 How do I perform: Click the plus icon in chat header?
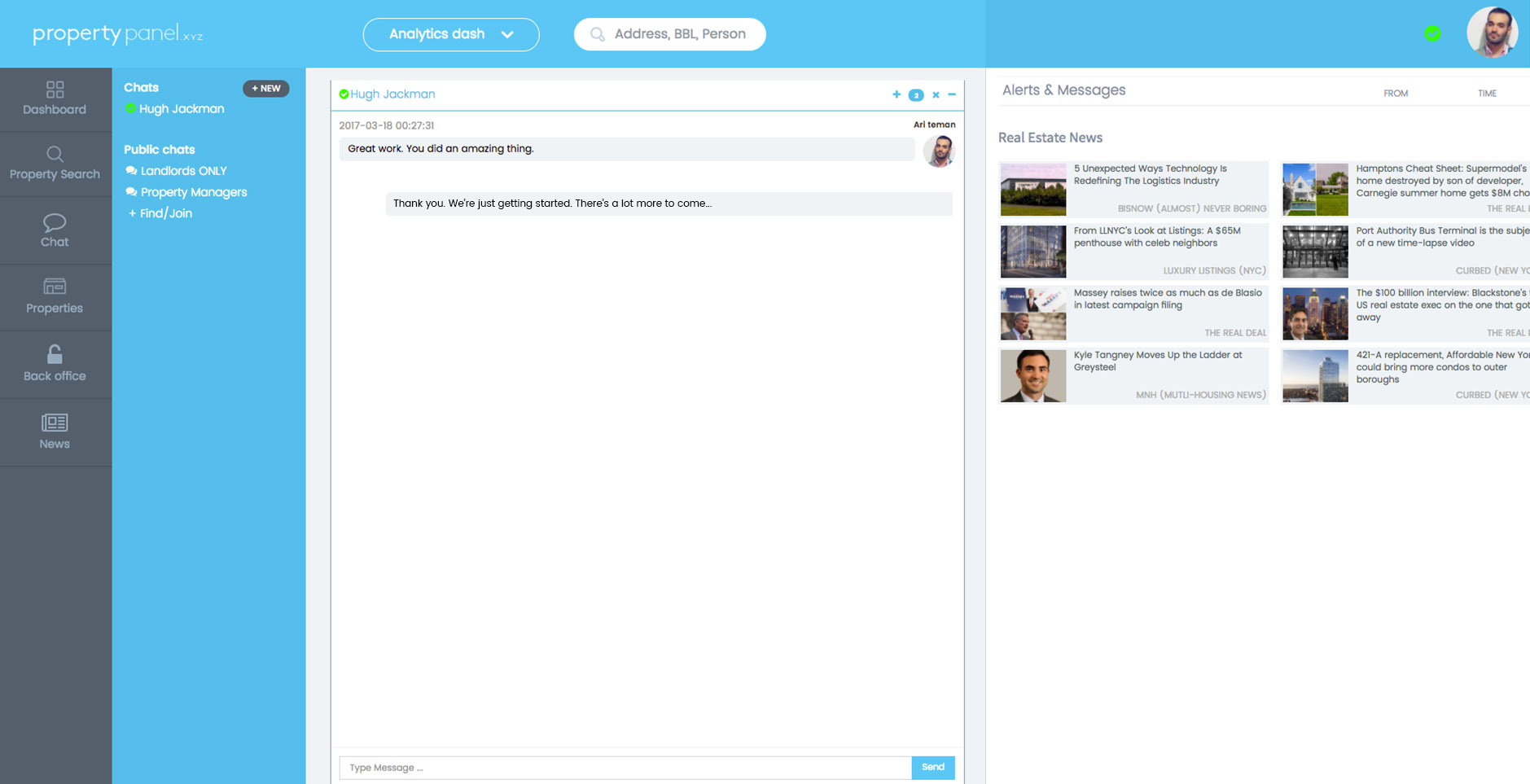[897, 94]
